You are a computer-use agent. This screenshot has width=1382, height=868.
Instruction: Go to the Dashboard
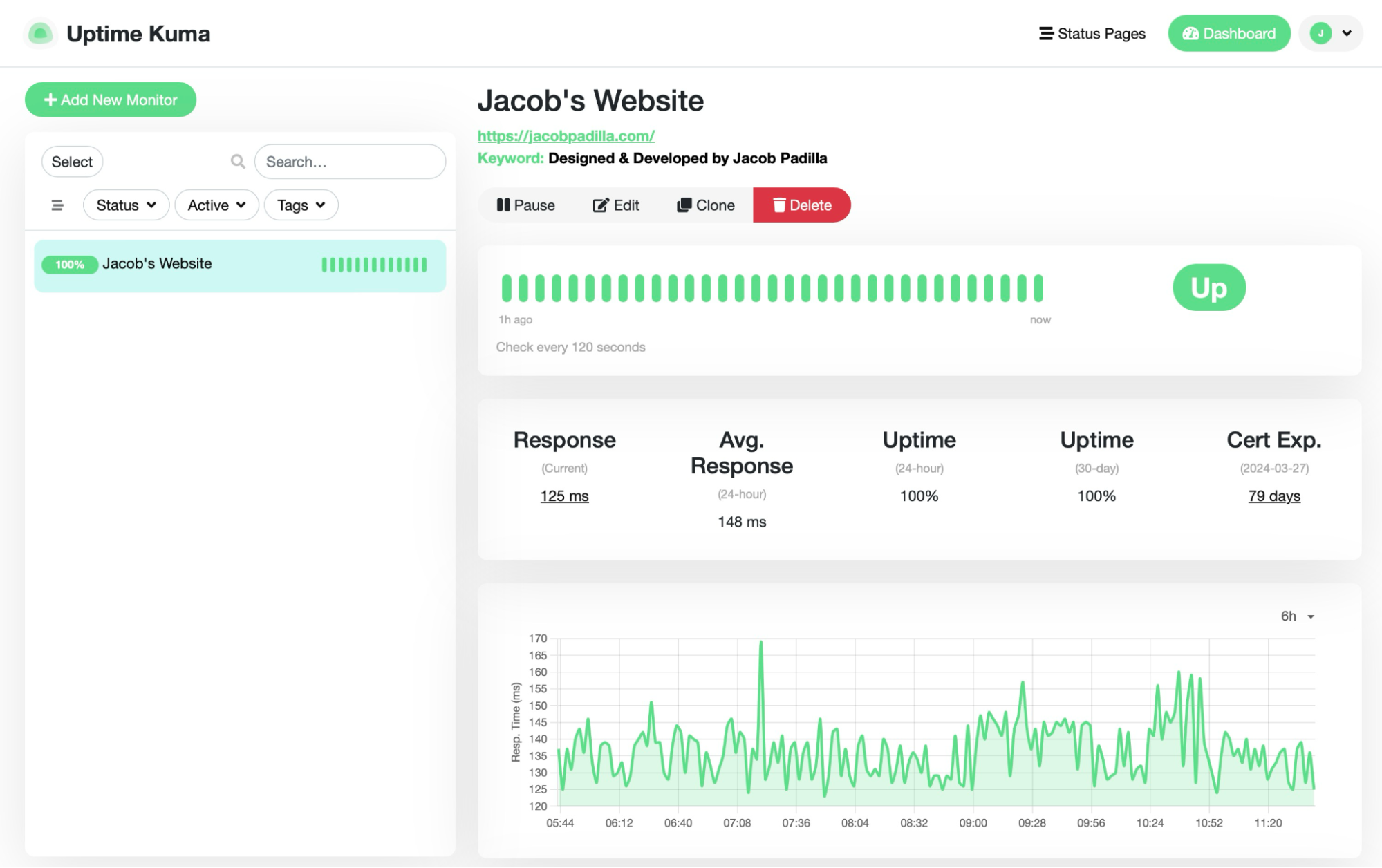pyautogui.click(x=1229, y=32)
